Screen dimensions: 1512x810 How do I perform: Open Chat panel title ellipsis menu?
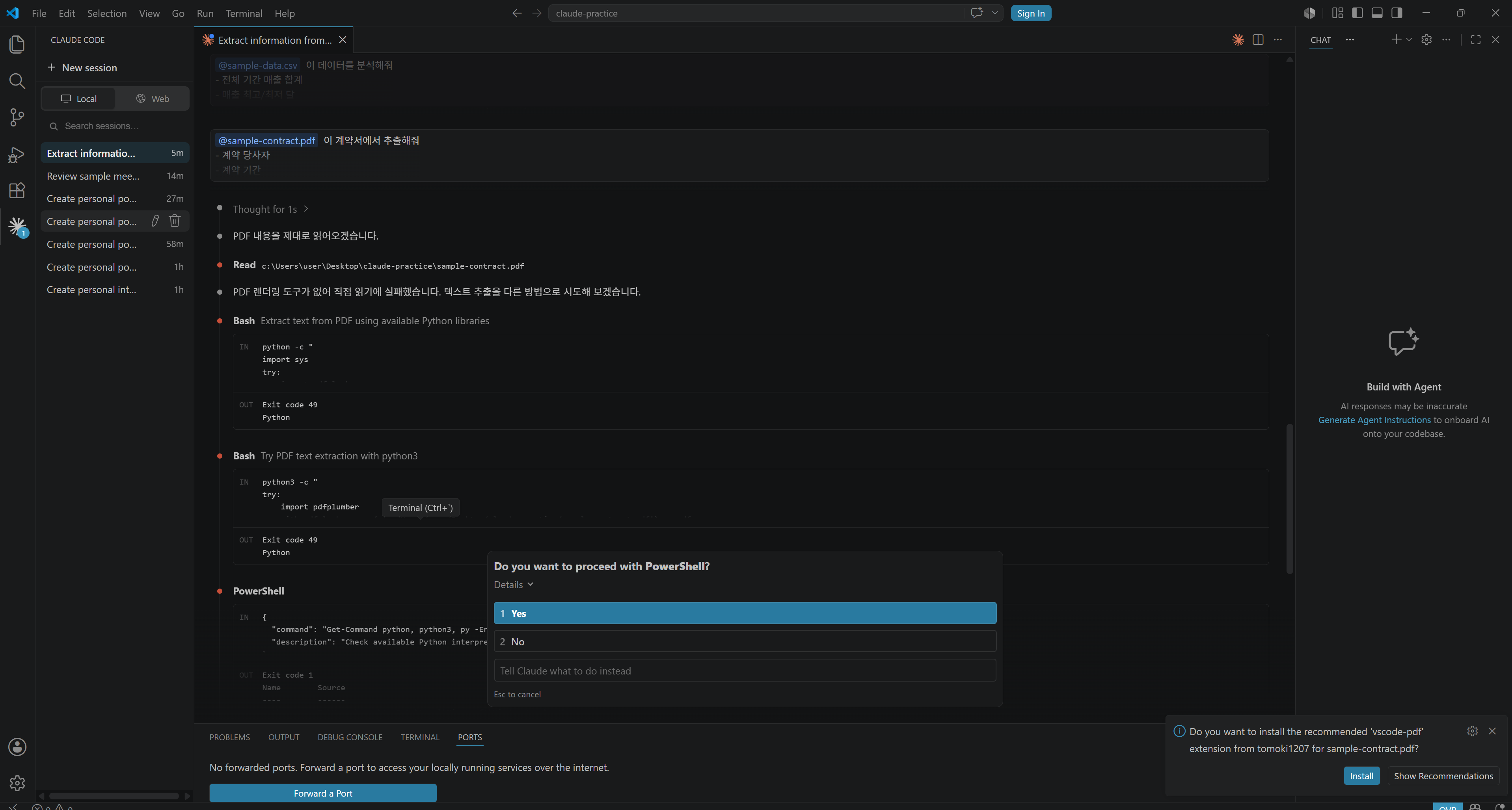click(1350, 40)
